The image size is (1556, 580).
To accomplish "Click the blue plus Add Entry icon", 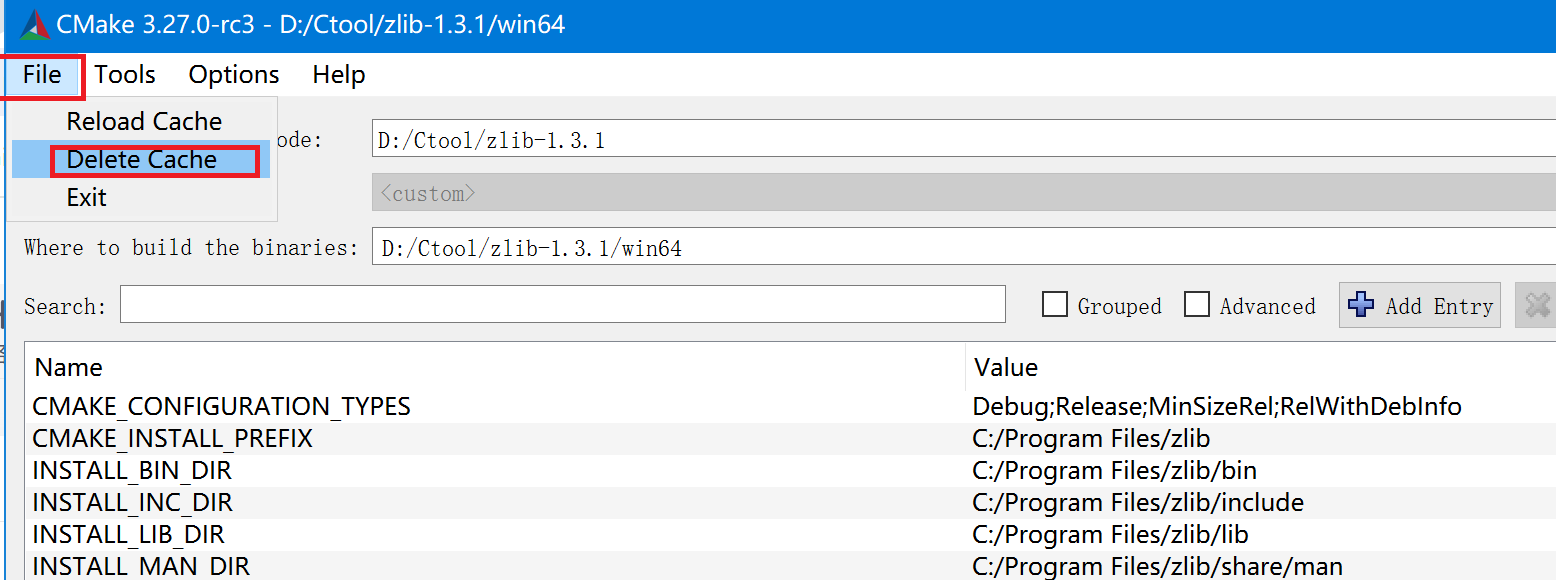I will pyautogui.click(x=1361, y=305).
